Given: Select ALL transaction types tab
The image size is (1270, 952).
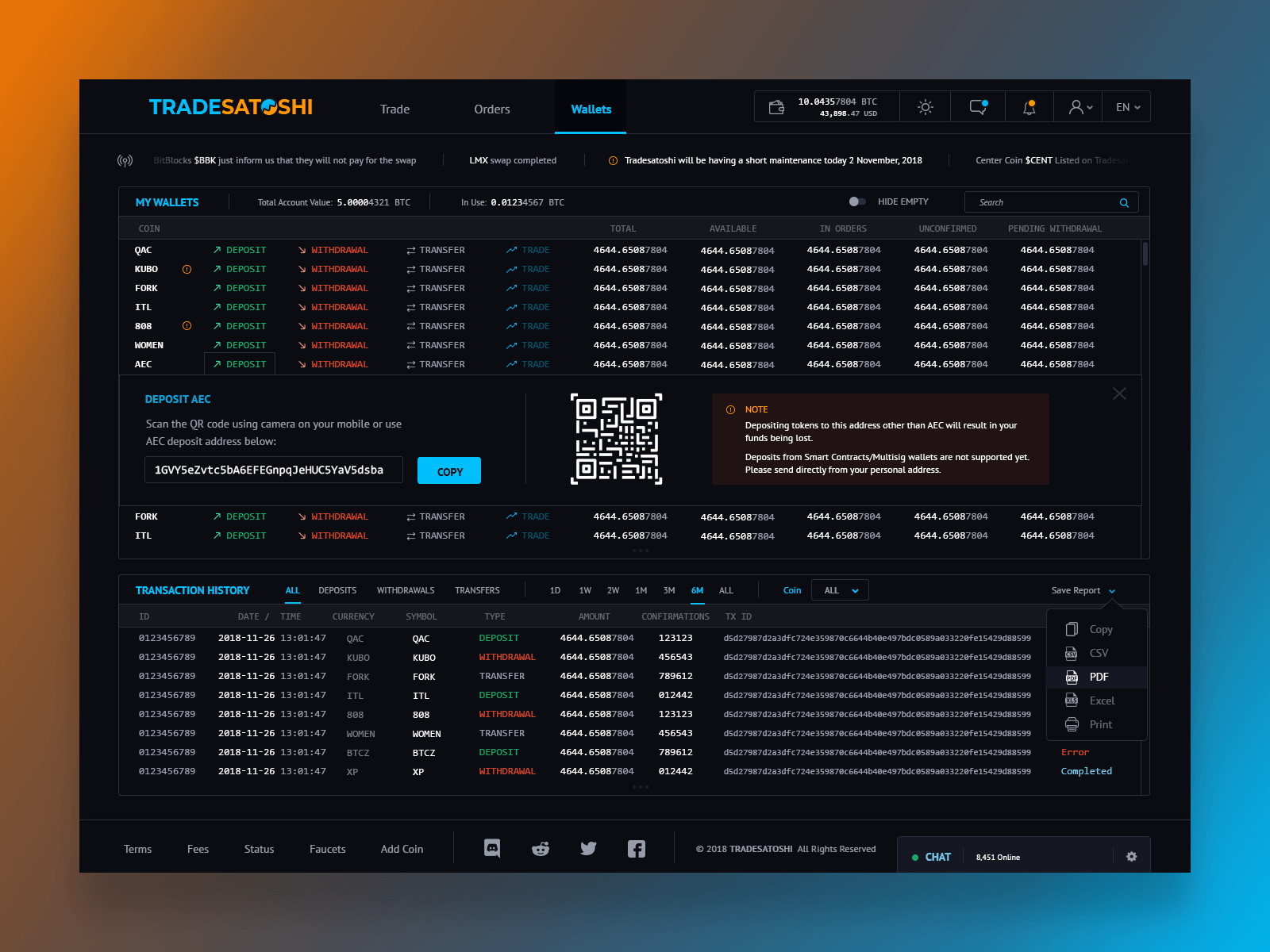Looking at the screenshot, I should 293,590.
